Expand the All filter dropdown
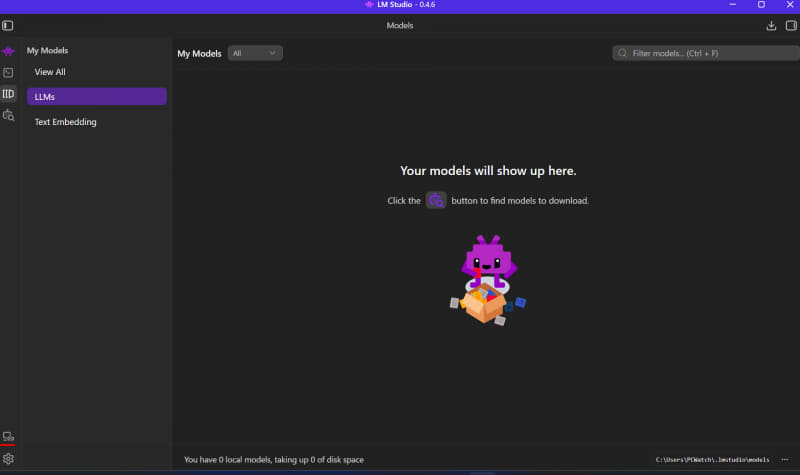The height and width of the screenshot is (475, 800). 255,53
